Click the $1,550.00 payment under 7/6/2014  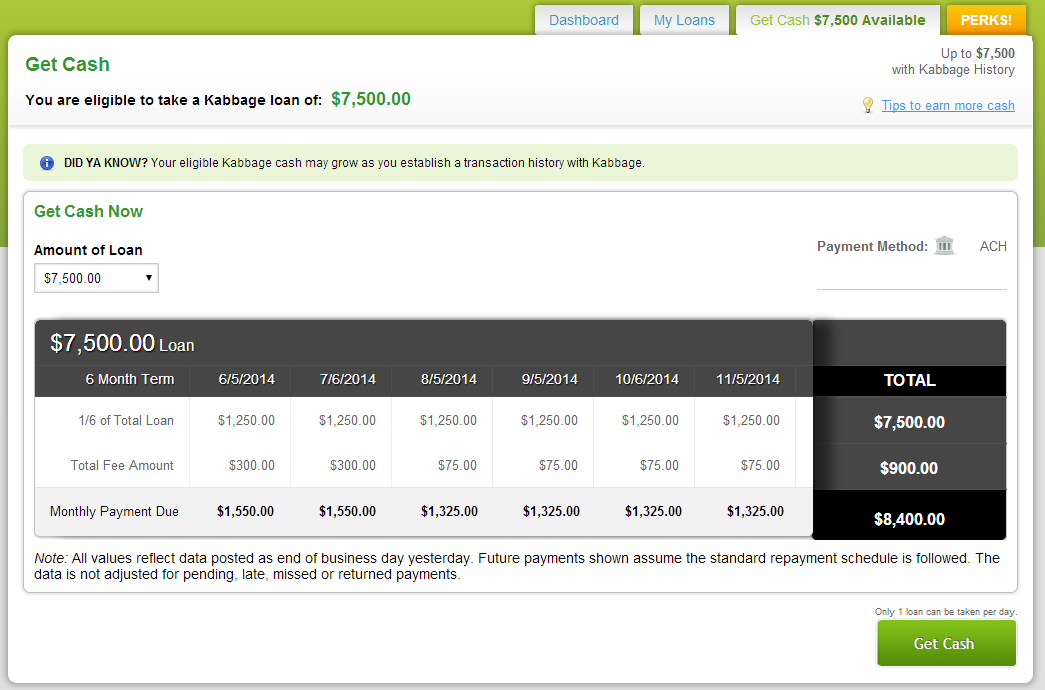point(347,511)
